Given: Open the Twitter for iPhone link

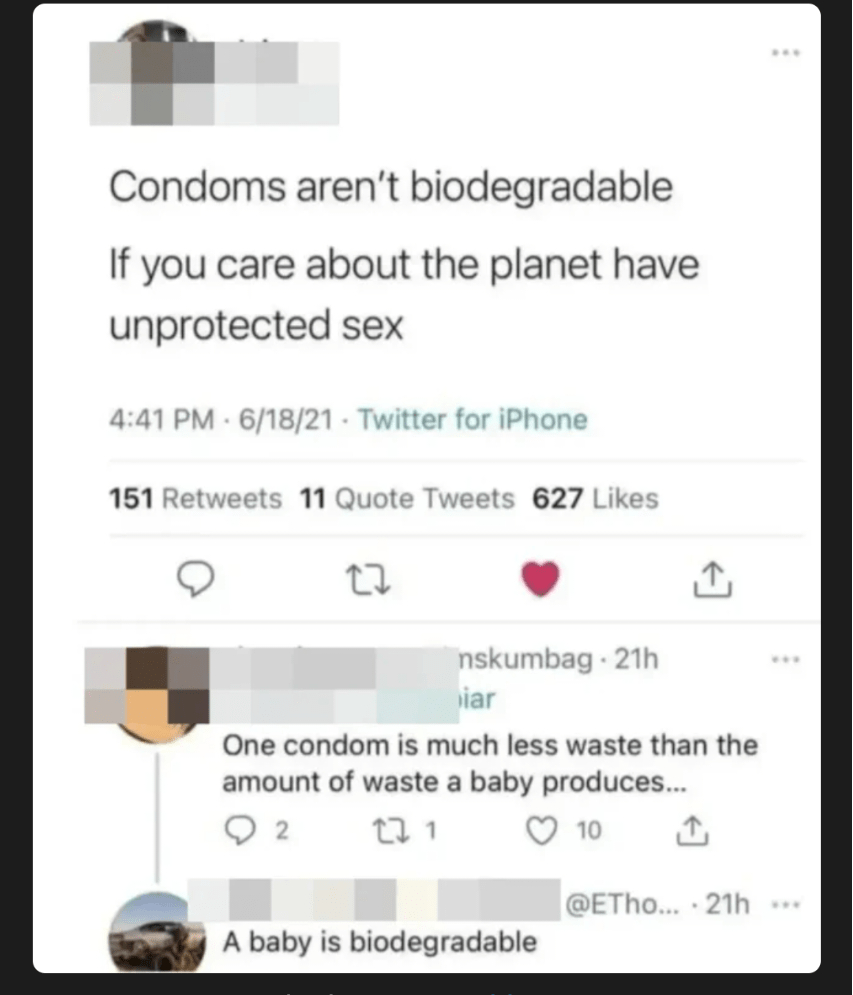Looking at the screenshot, I should pyautogui.click(x=473, y=419).
